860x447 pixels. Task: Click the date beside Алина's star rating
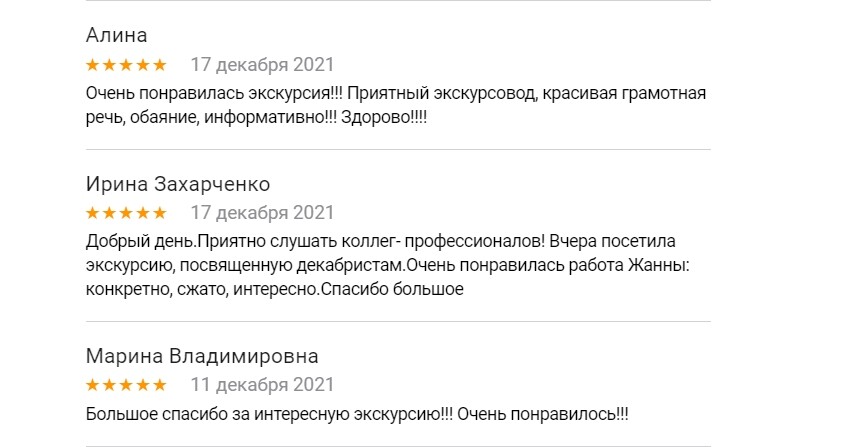coord(262,65)
